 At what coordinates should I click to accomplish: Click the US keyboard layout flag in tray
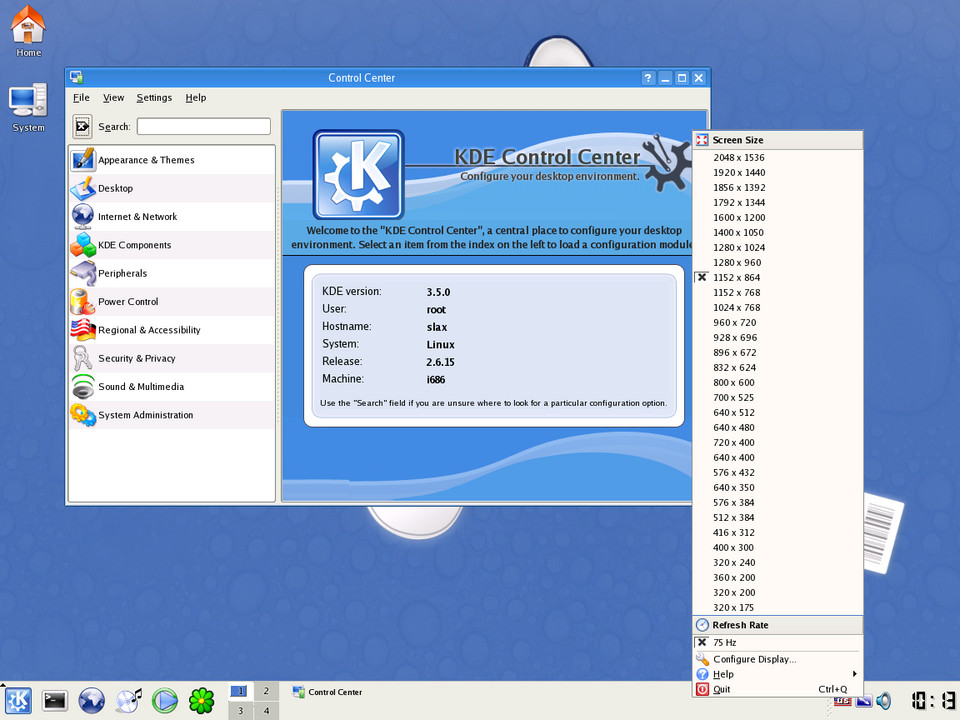(x=842, y=702)
